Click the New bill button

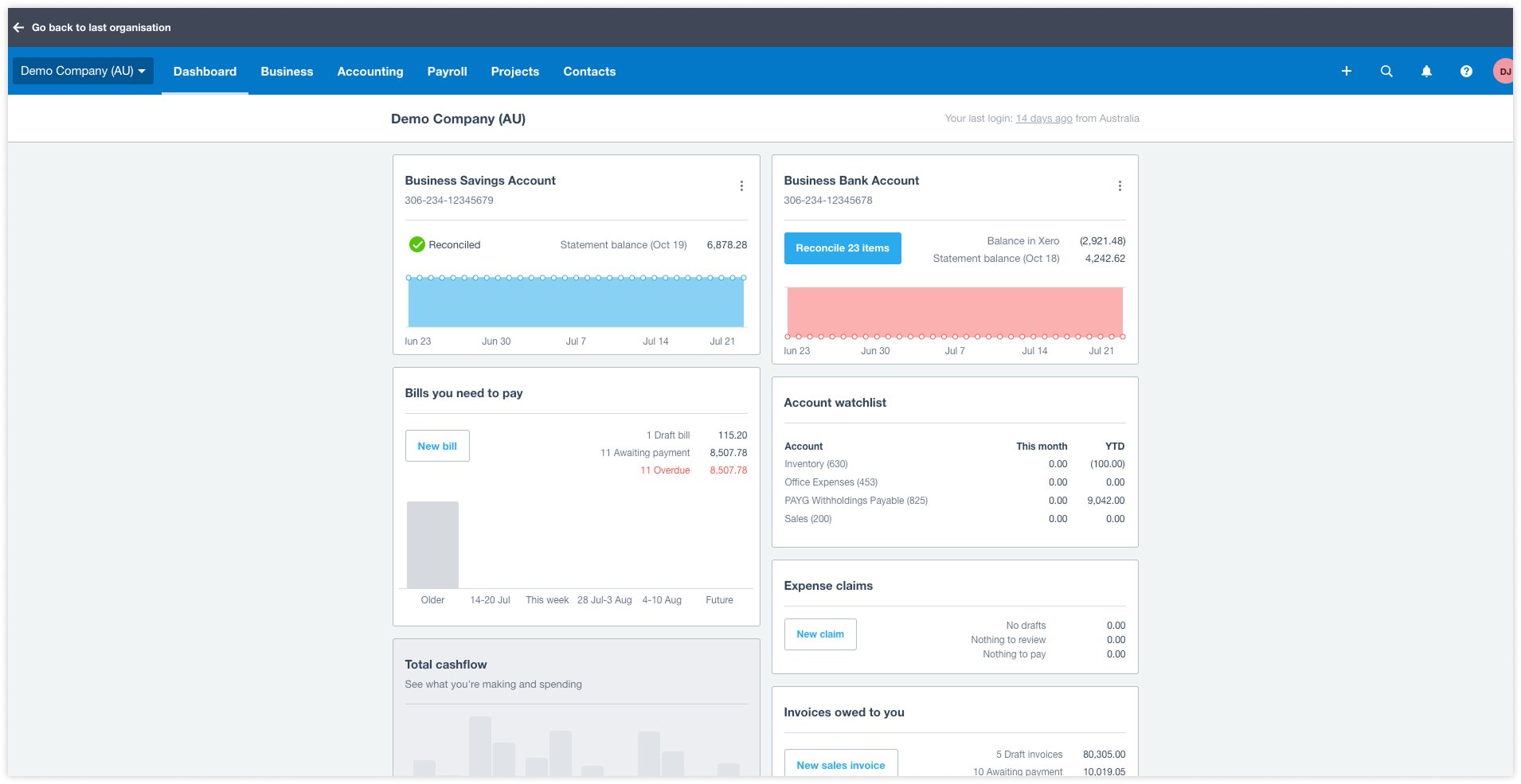point(437,446)
